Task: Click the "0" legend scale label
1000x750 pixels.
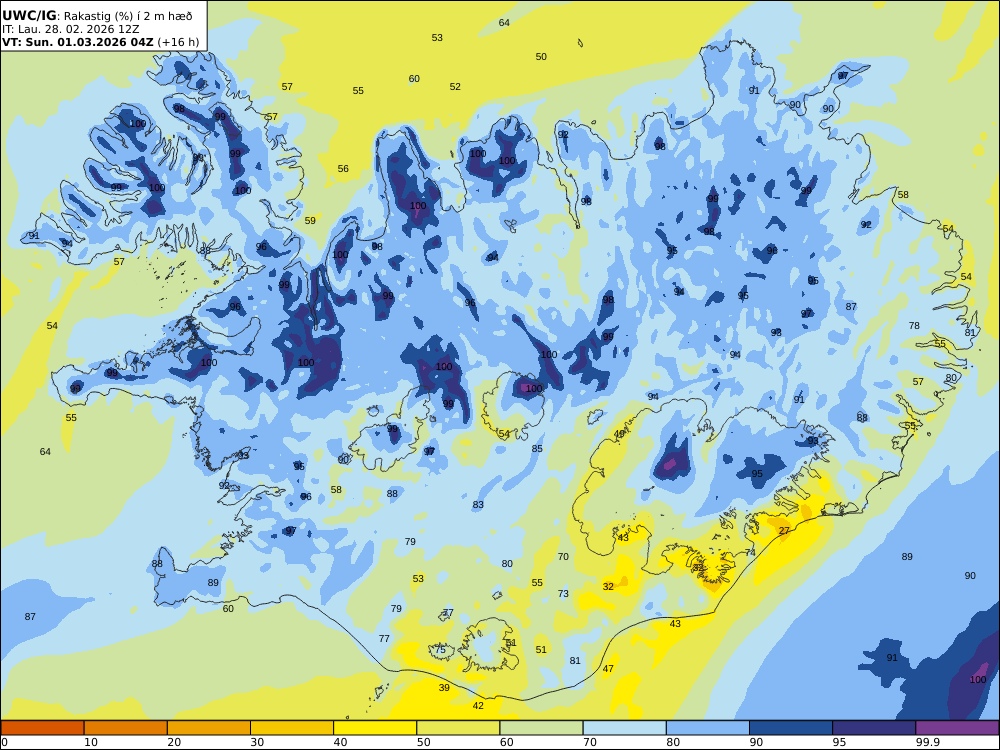Action: 4,742
